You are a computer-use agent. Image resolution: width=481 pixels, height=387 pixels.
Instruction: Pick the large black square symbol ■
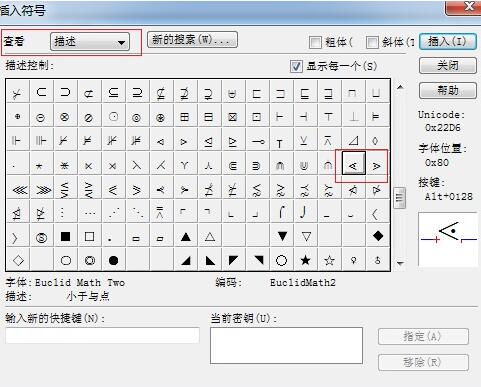(65, 236)
